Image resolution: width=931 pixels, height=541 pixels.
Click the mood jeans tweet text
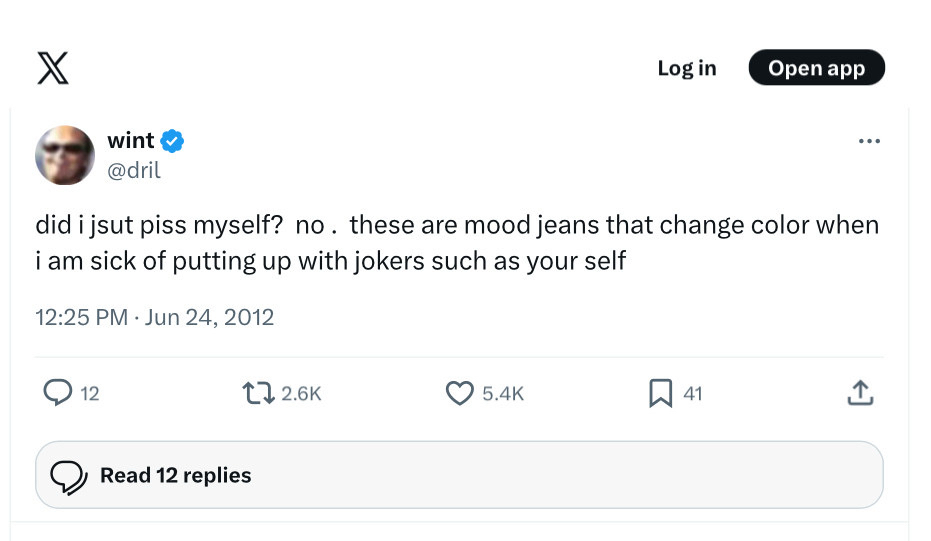click(x=456, y=243)
